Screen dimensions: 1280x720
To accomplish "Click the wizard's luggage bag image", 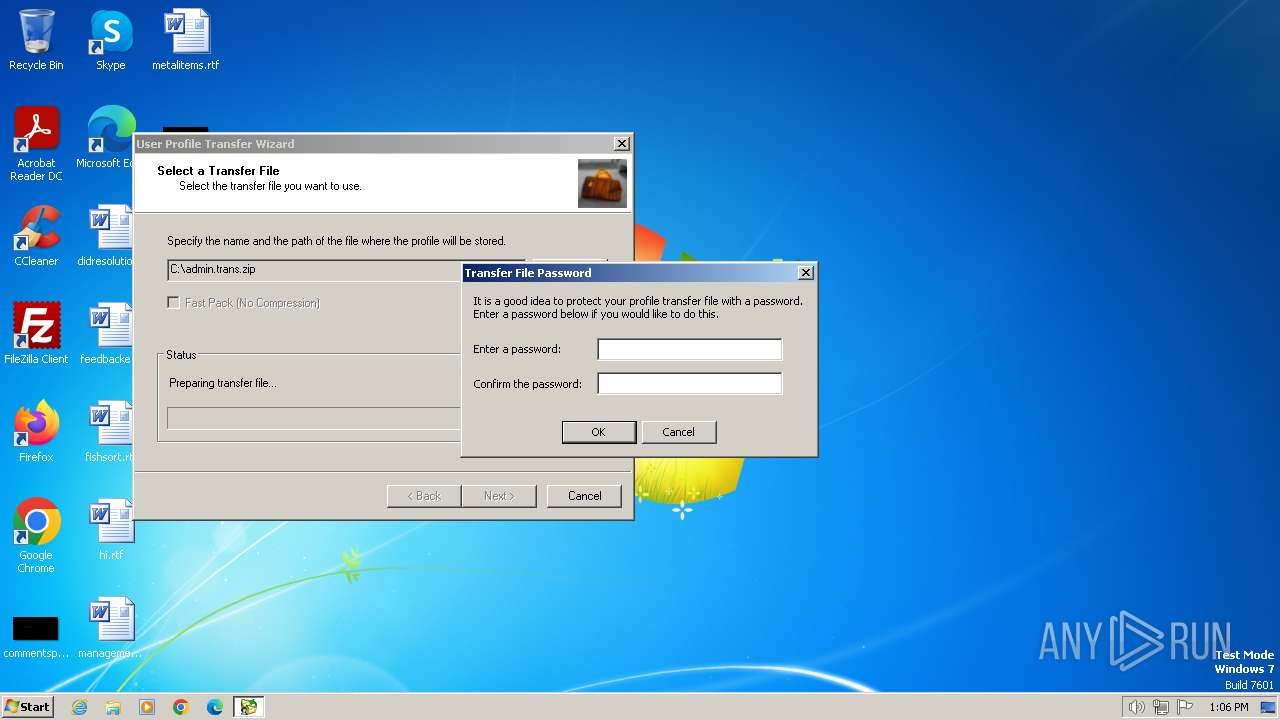I will (602, 183).
